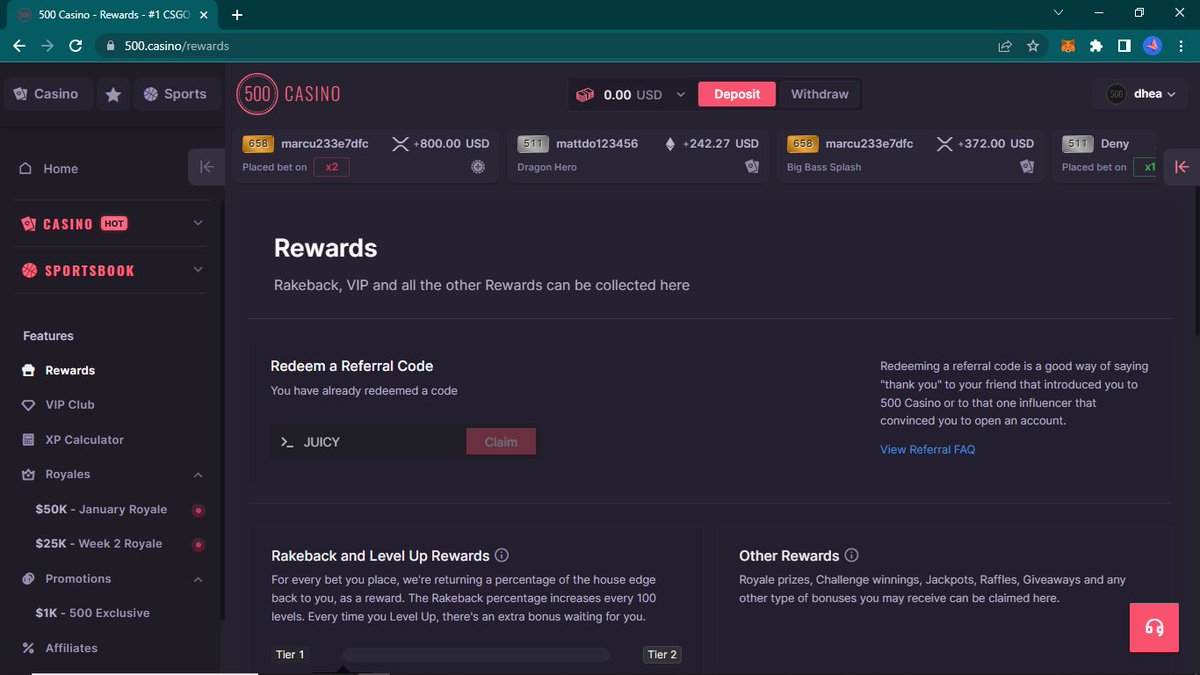This screenshot has width=1200, height=675.
Task: Open the Extensions puzzle menu
Action: 1096,46
